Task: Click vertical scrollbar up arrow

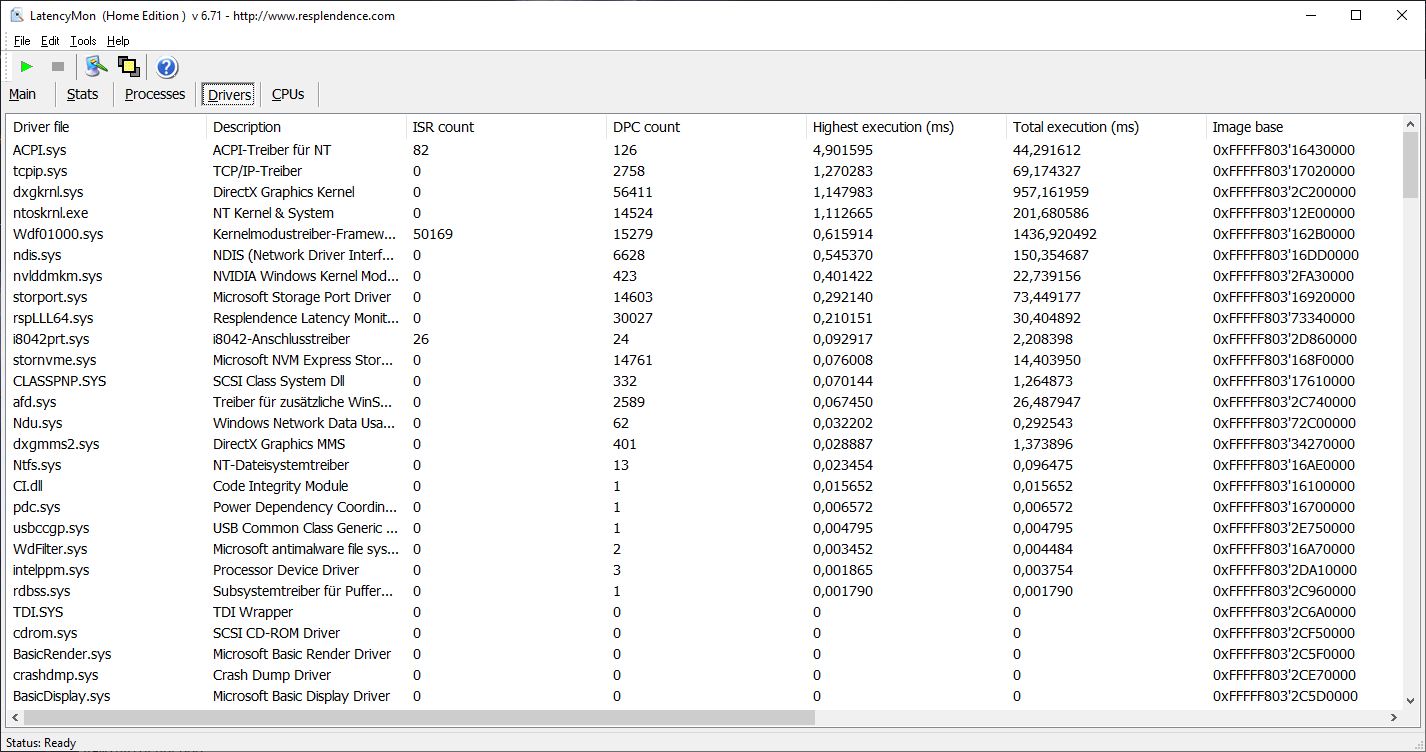Action: click(1410, 124)
